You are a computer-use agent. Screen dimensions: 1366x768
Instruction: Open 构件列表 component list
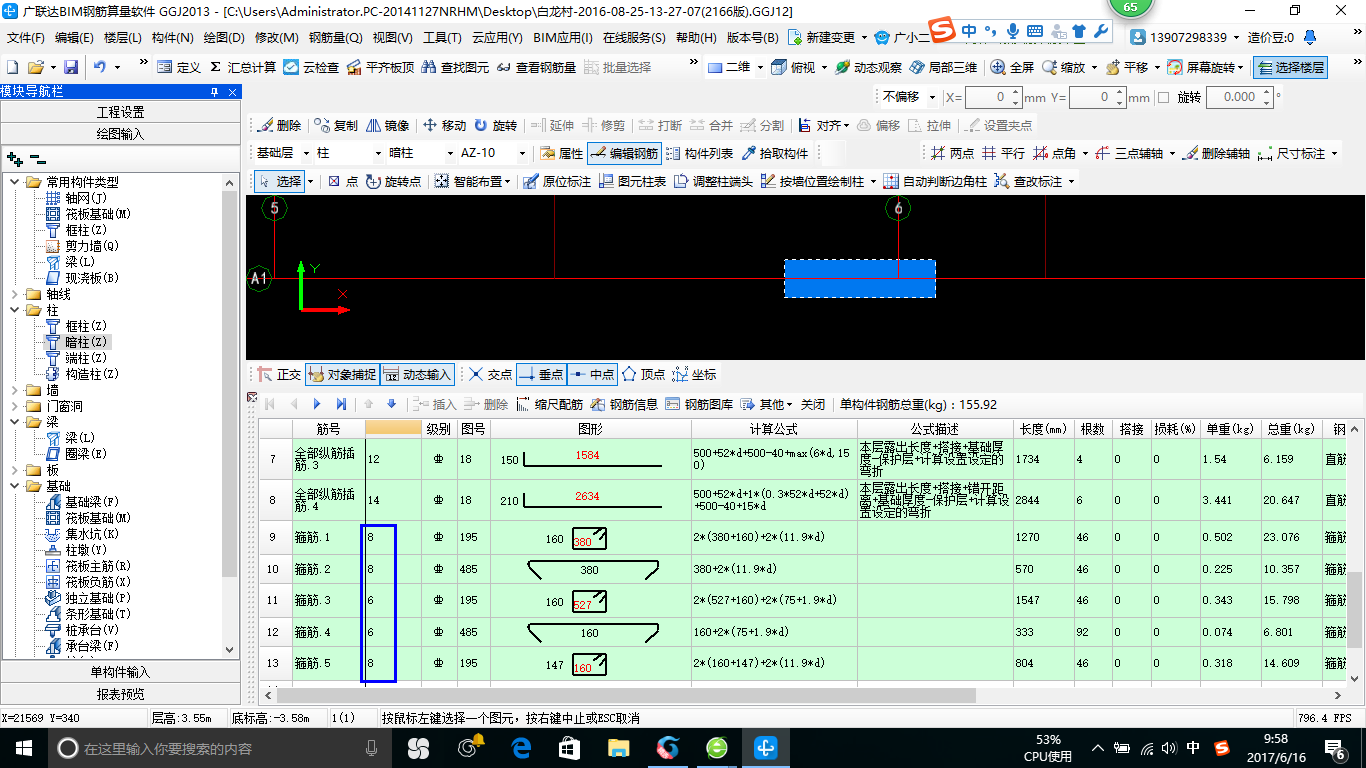(699, 153)
